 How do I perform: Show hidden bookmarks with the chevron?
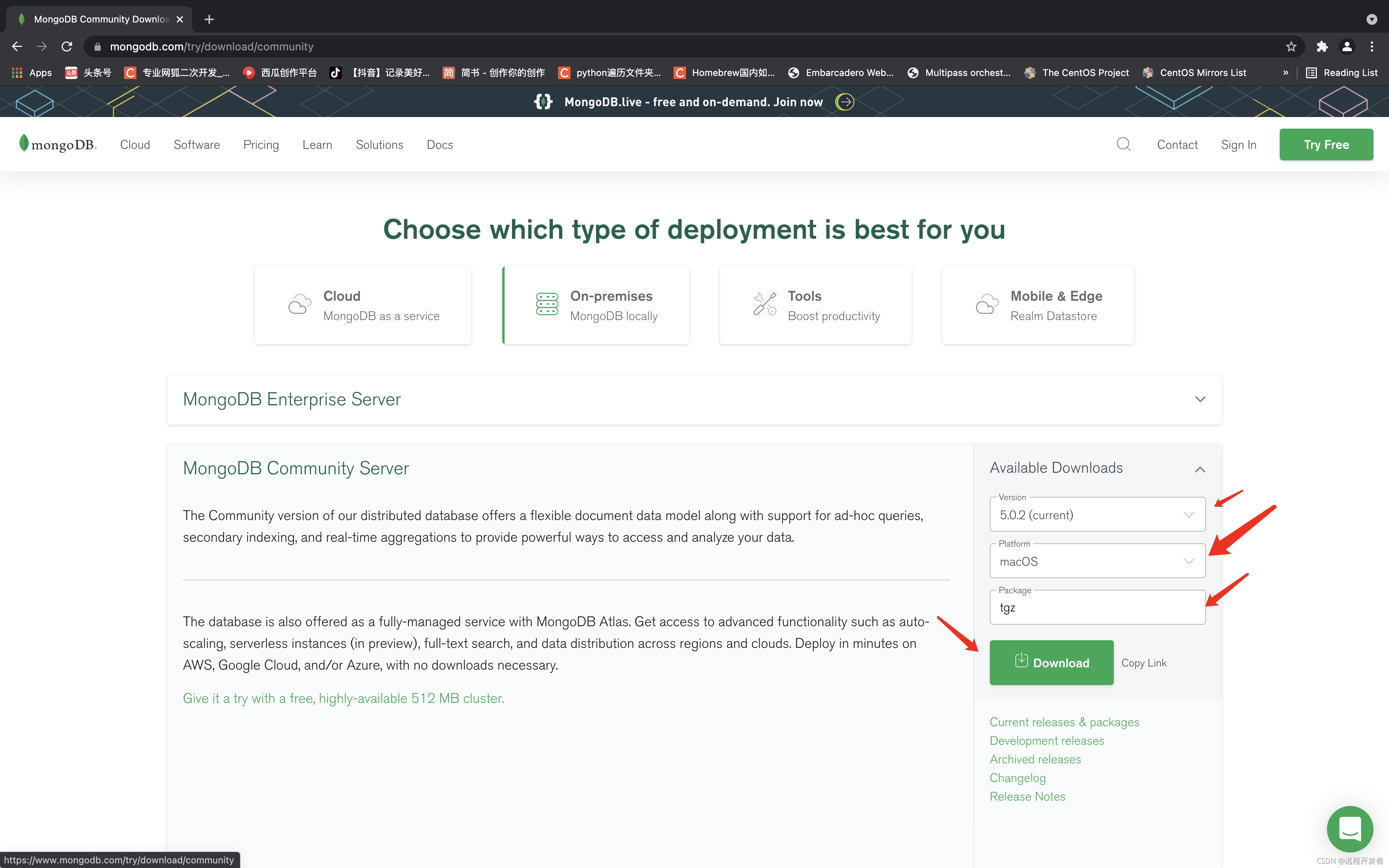1286,73
